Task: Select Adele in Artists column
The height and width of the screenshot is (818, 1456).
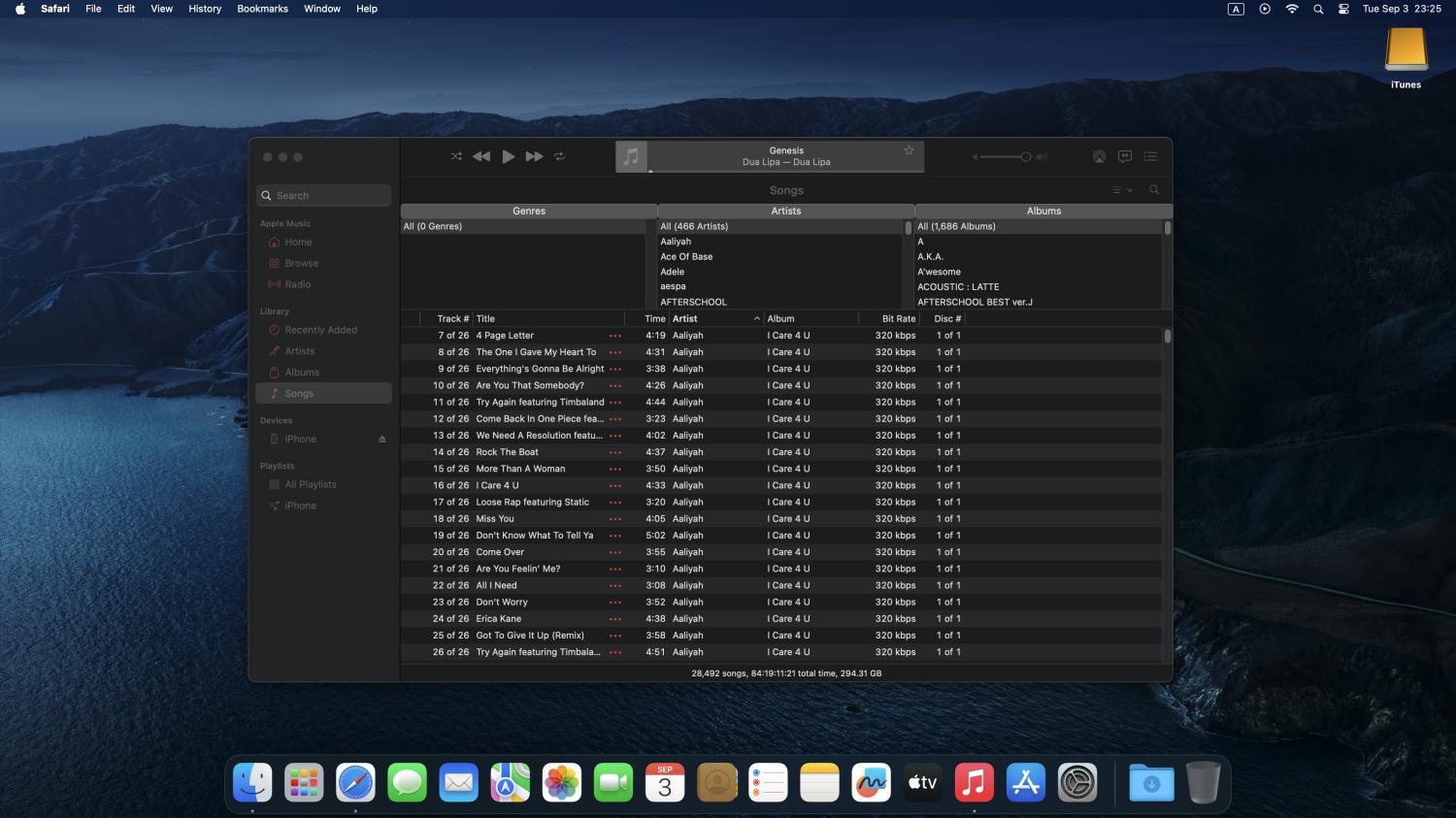Action: click(780, 272)
